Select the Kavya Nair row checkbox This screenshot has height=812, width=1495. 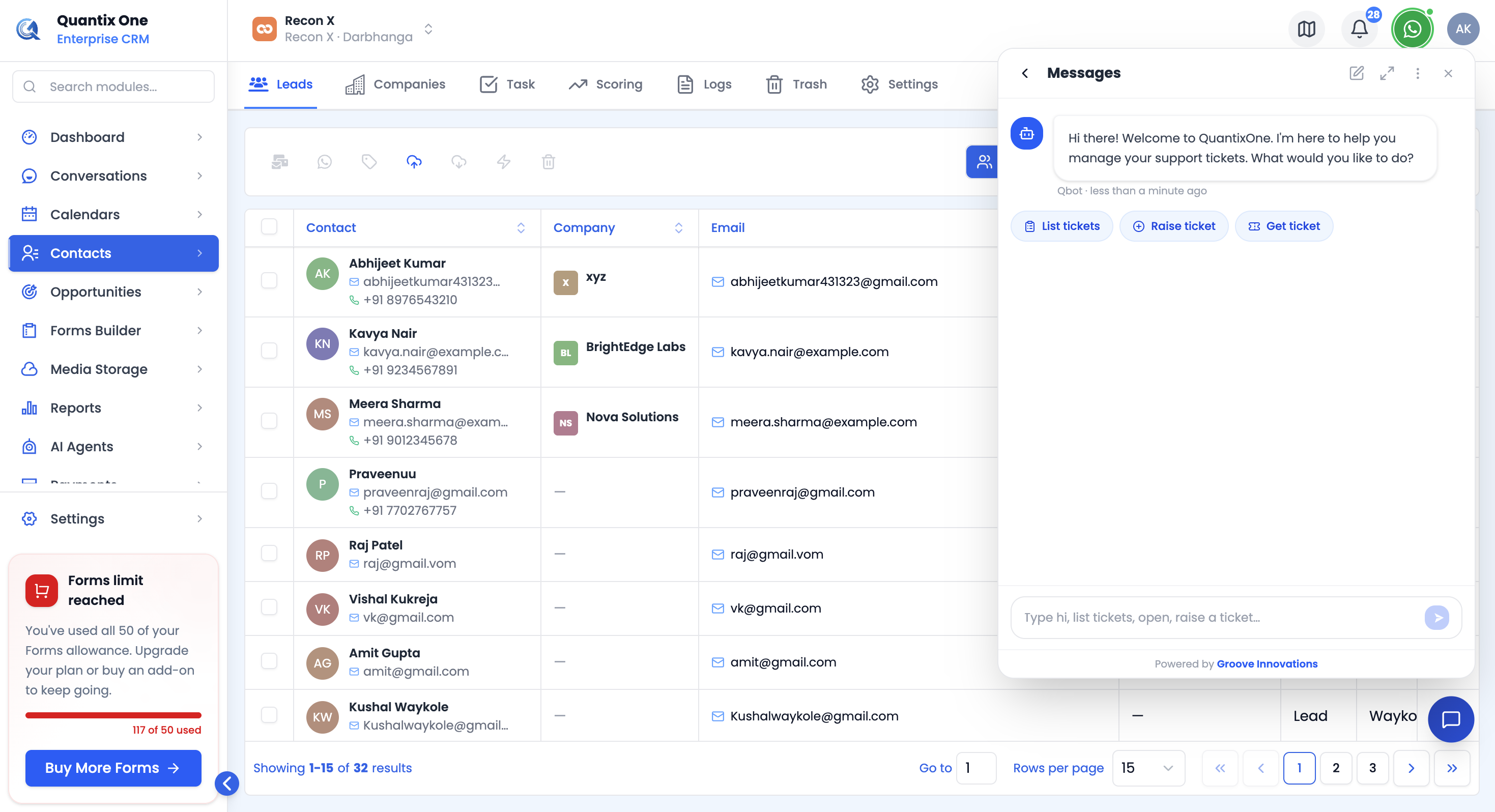tap(269, 351)
